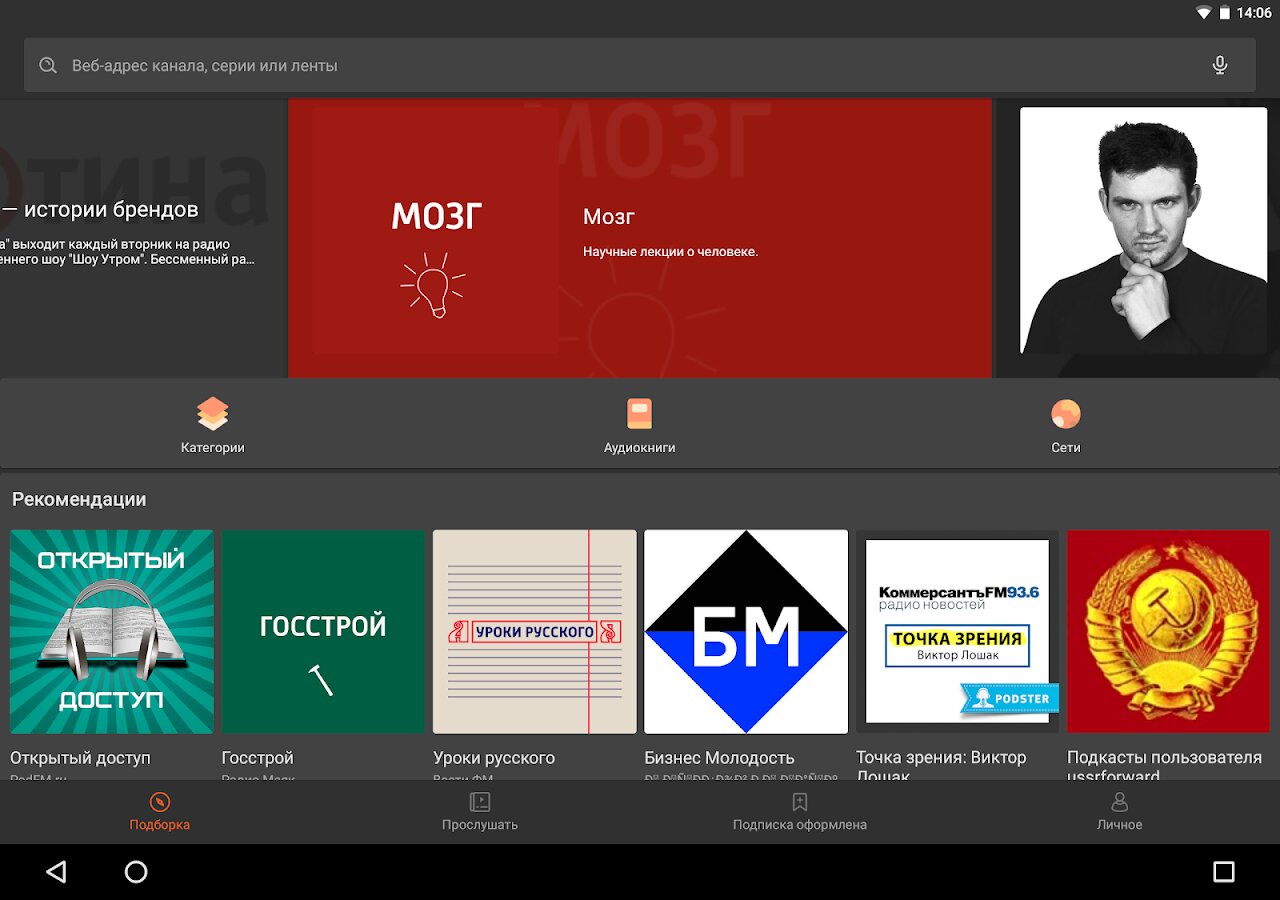Open the Госстрой podcast cover

click(323, 632)
